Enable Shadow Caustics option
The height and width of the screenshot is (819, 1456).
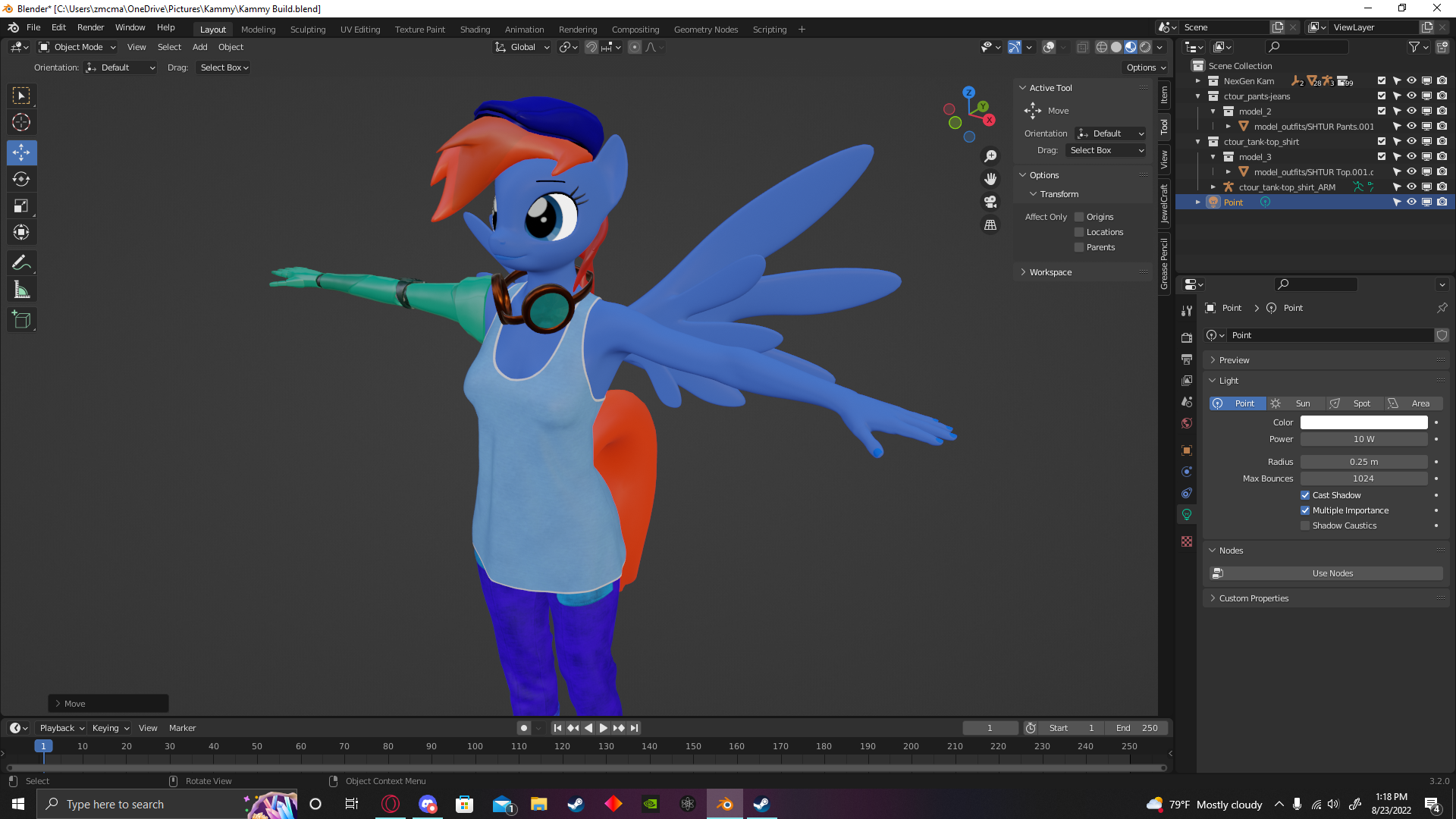point(1305,526)
